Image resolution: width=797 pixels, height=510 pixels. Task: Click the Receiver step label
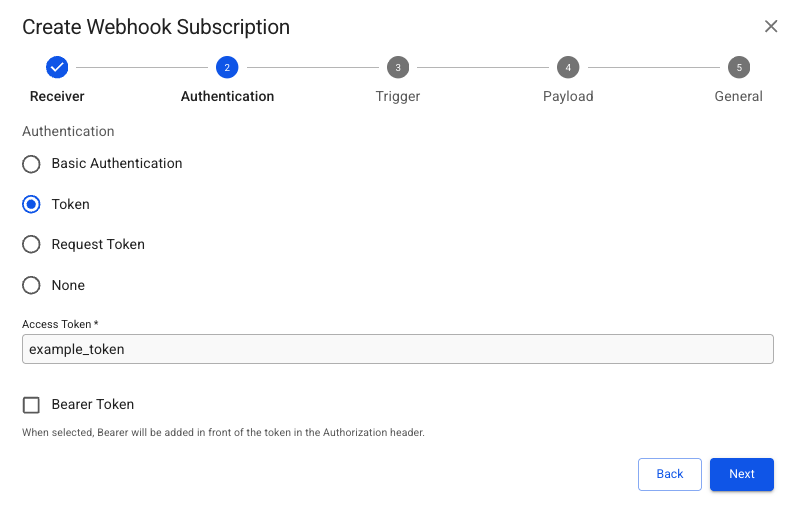pyautogui.click(x=57, y=97)
